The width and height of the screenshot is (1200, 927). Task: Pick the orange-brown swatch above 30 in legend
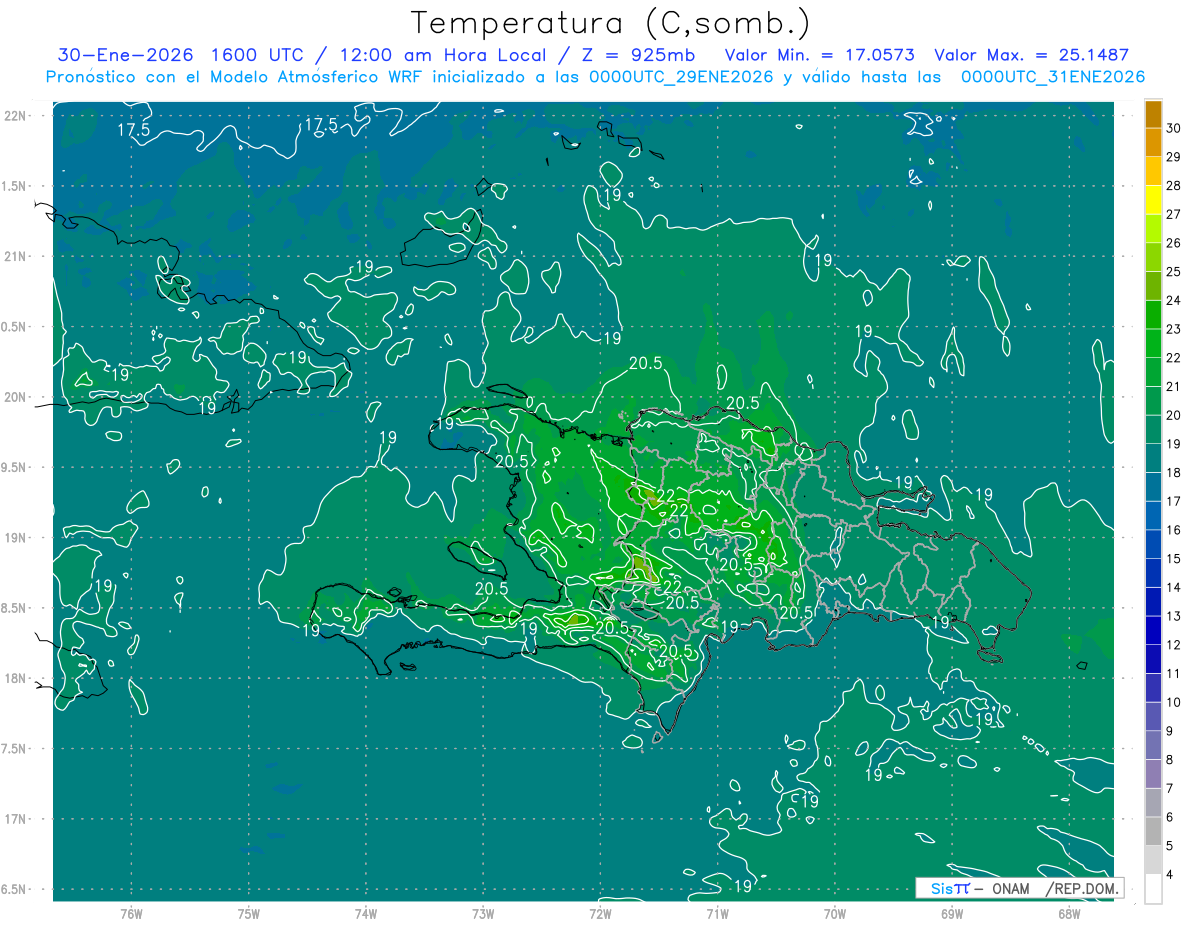click(x=1153, y=114)
